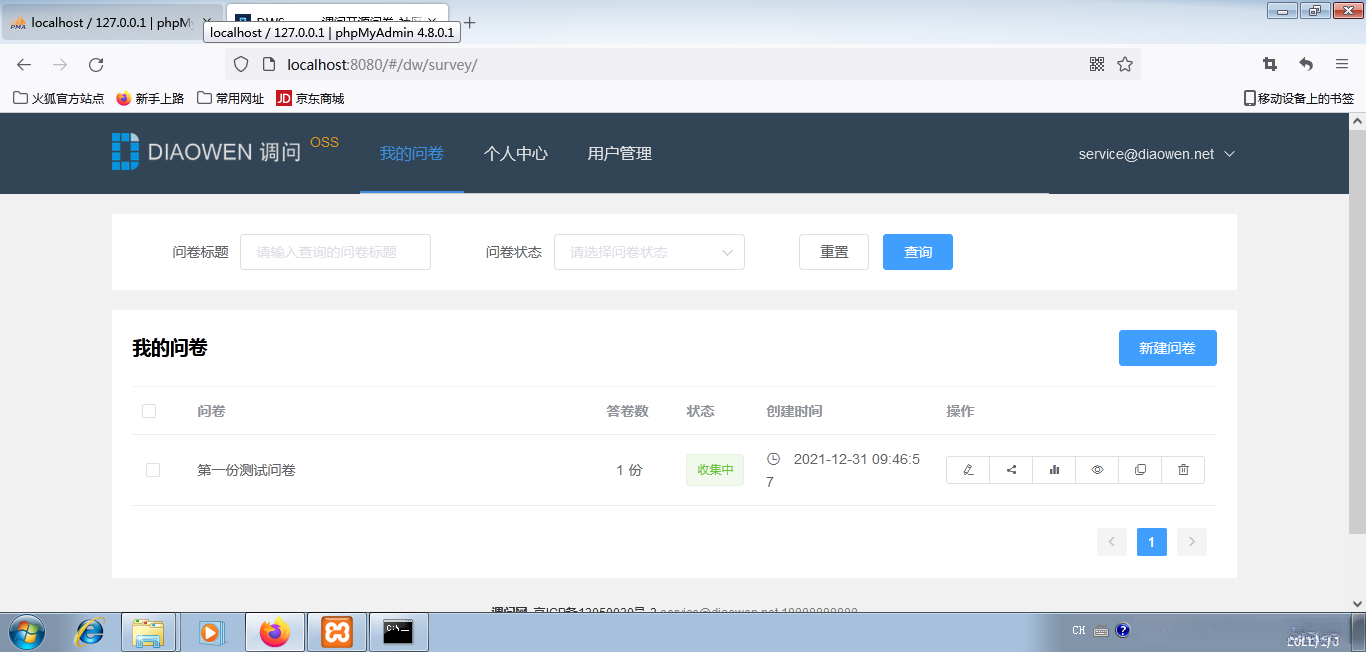Open share icon for 第一份测试问卷
Viewport: 1366px width, 652px height.
tap(1011, 470)
